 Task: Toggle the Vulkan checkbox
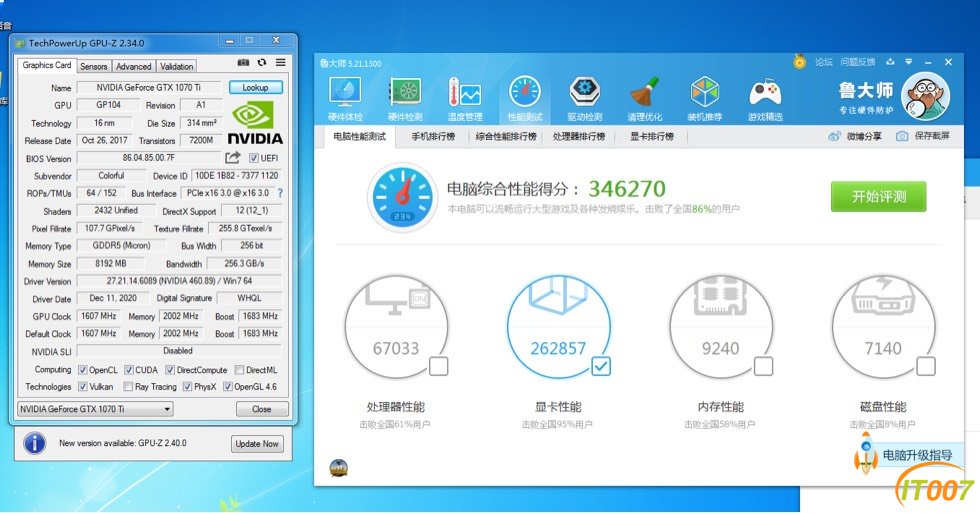pyautogui.click(x=82, y=387)
